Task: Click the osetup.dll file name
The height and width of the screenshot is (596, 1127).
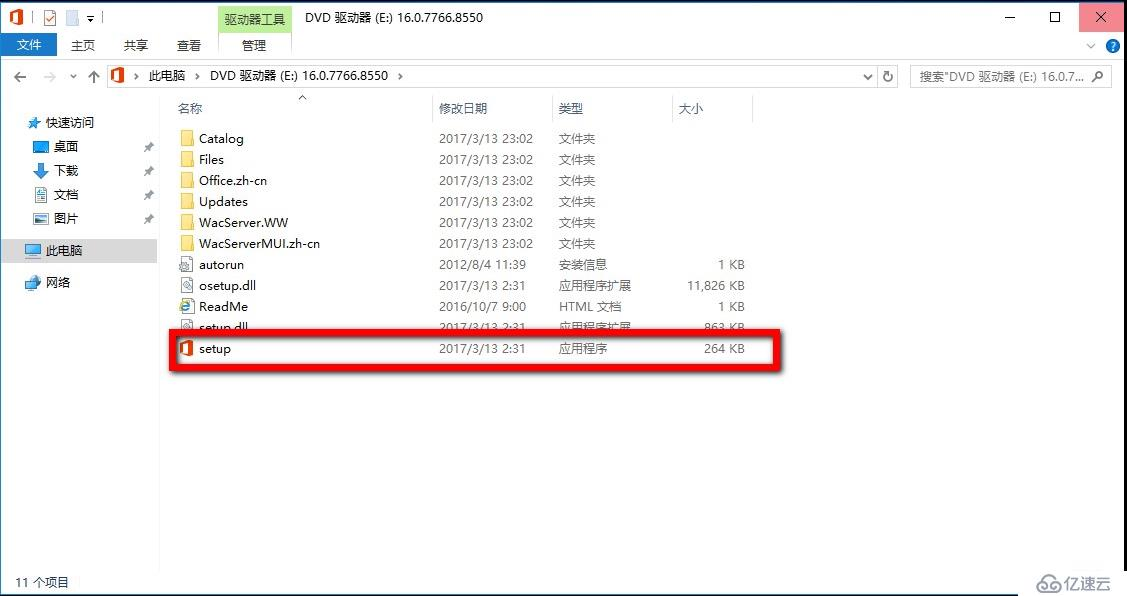Action: coord(227,285)
